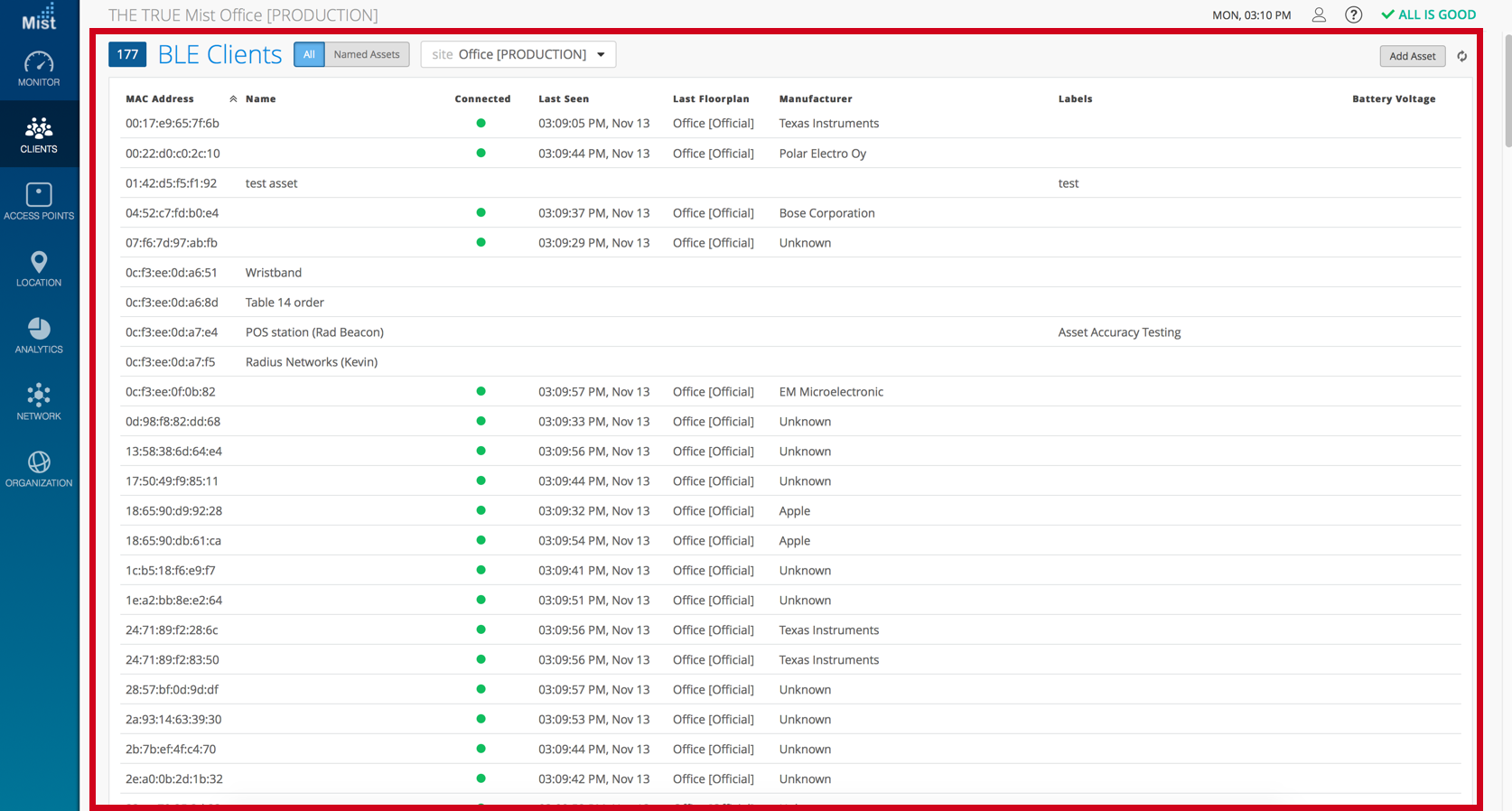Image resolution: width=1512 pixels, height=811 pixels.
Task: Click the user account icon
Action: 1319,14
